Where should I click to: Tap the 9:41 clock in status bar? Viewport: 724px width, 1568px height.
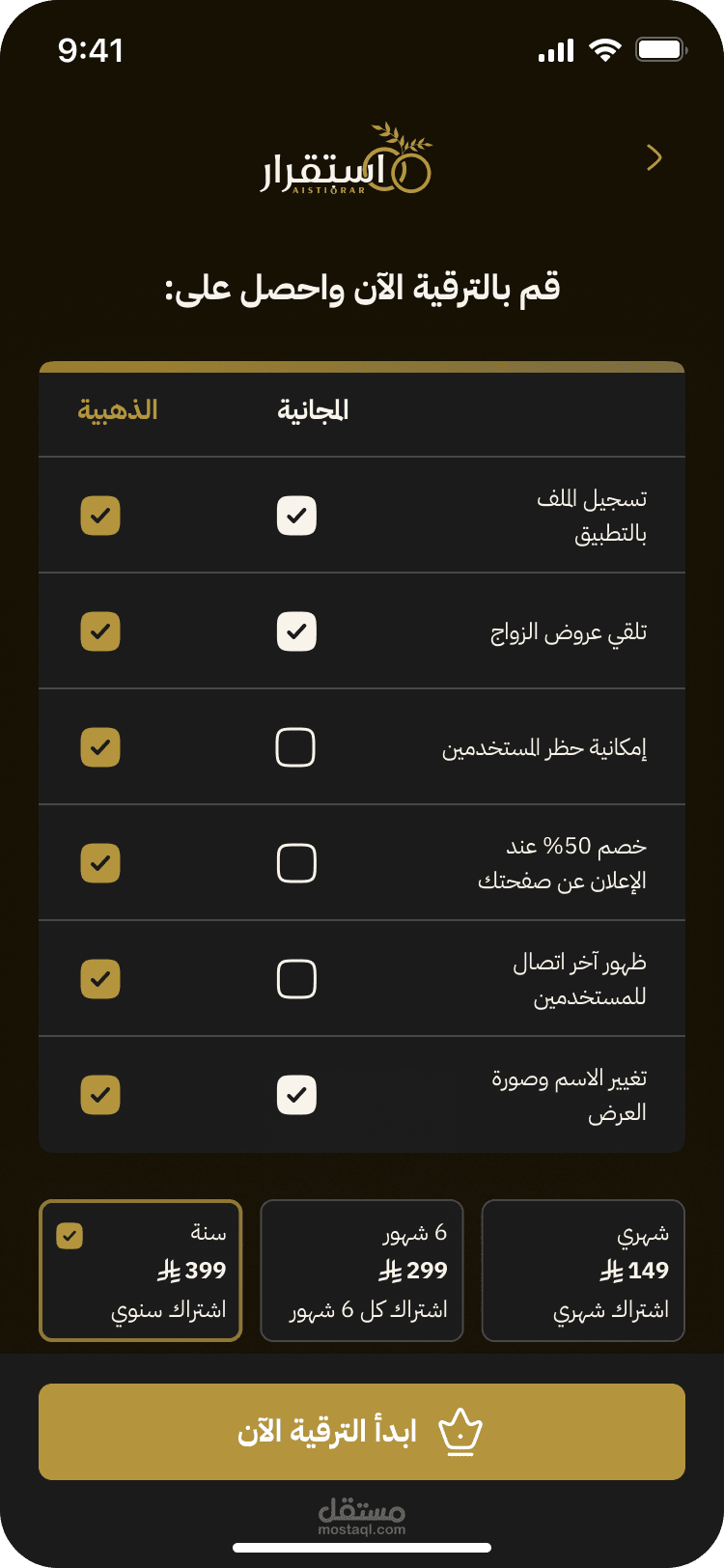(91, 50)
